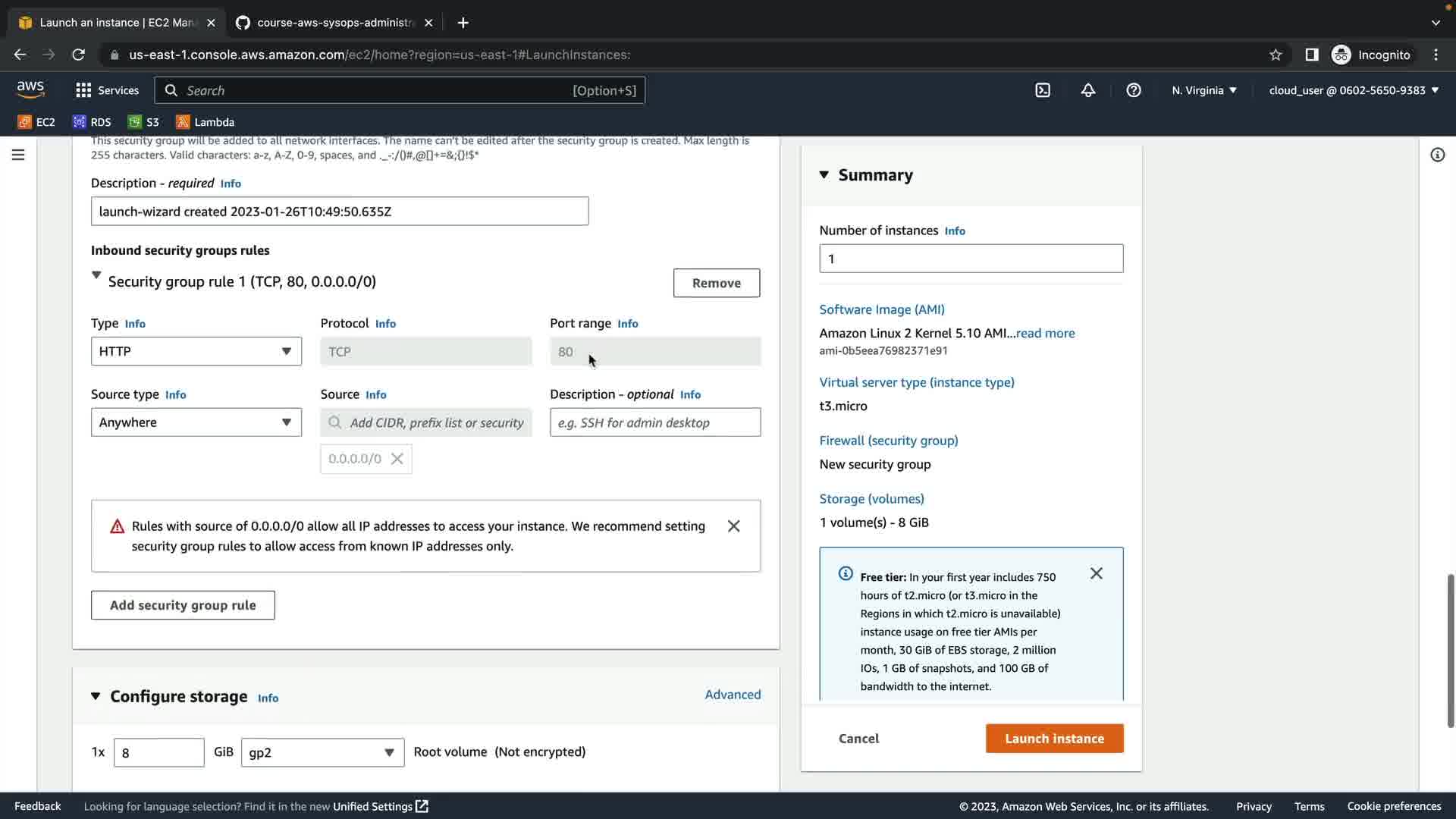Open the left hamburger navigation menu
This screenshot has width=1456, height=819.
tap(18, 155)
